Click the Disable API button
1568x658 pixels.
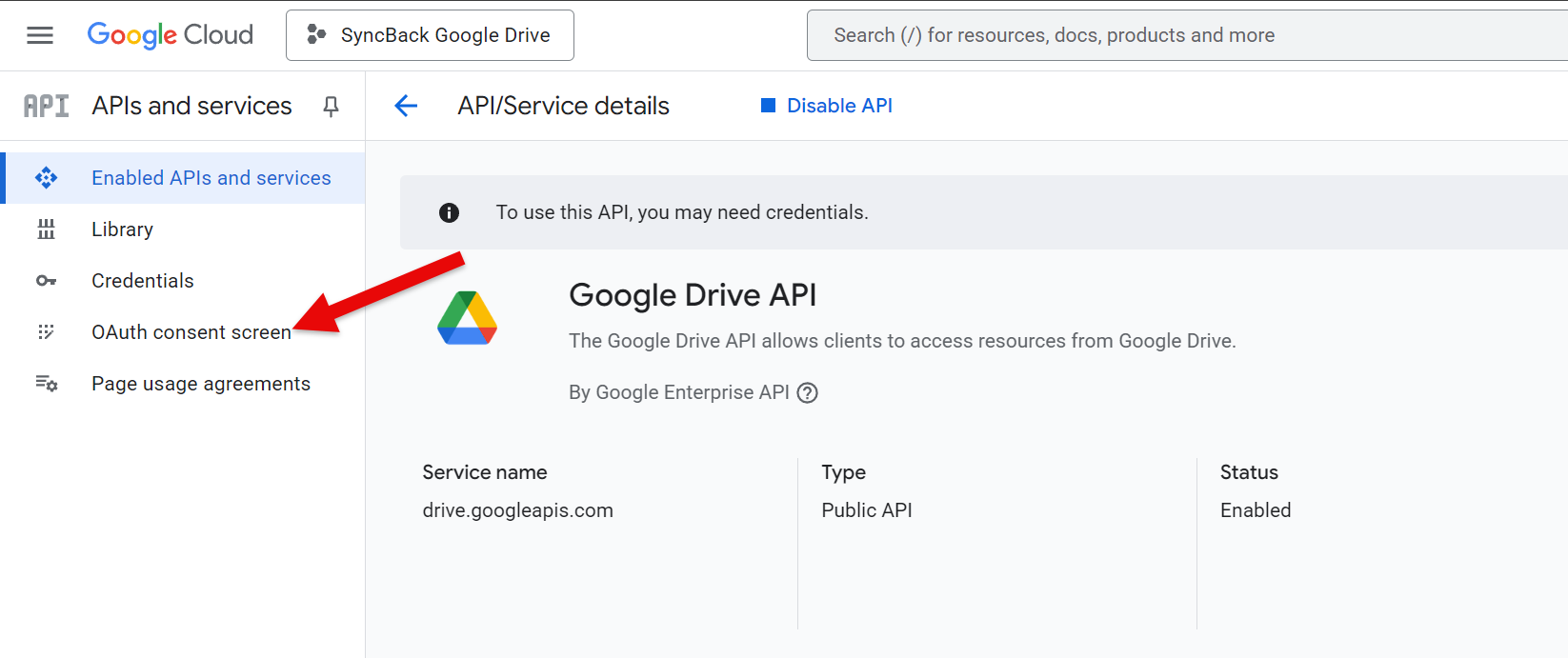(827, 106)
